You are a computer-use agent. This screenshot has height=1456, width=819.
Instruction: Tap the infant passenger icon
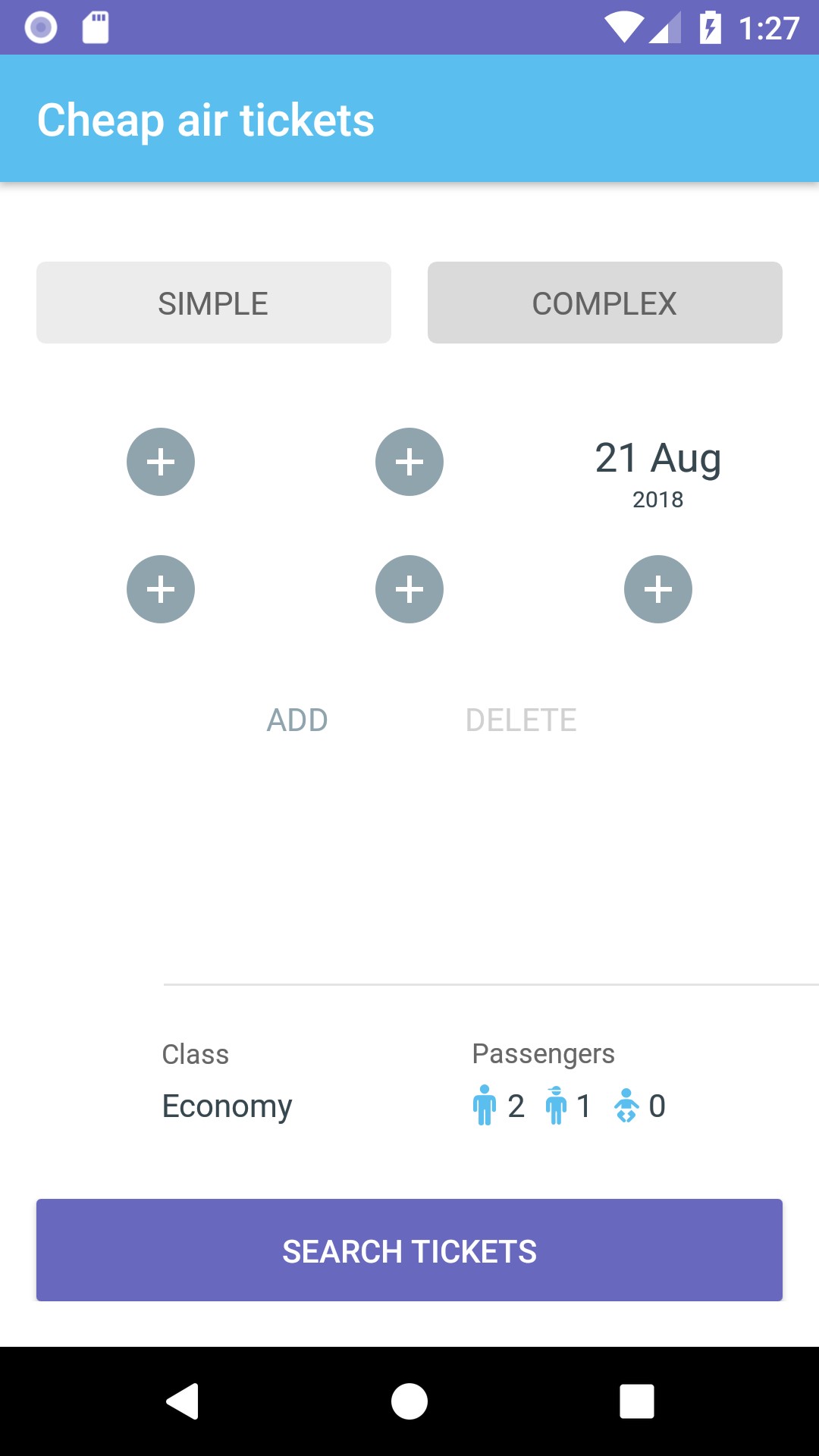626,1105
